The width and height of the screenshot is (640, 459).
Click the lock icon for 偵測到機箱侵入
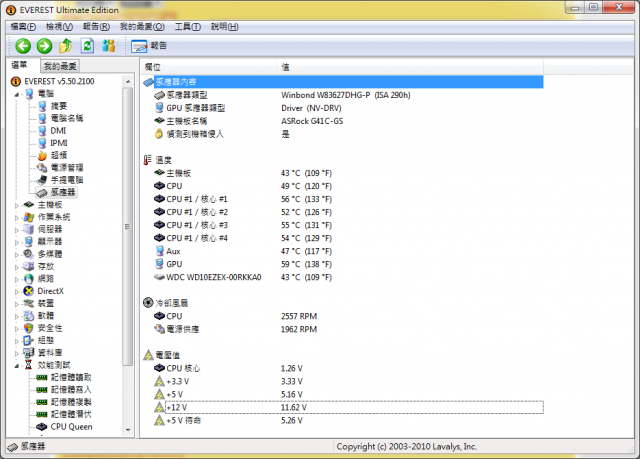coord(159,134)
